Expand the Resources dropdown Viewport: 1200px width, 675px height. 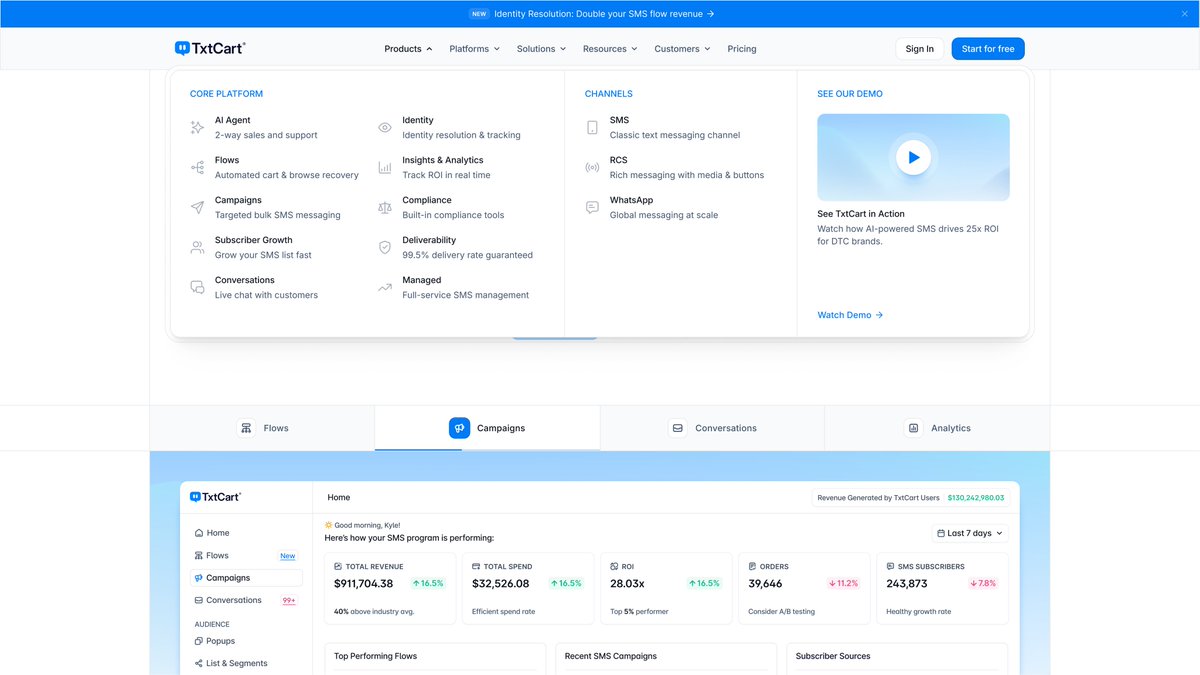tap(610, 48)
